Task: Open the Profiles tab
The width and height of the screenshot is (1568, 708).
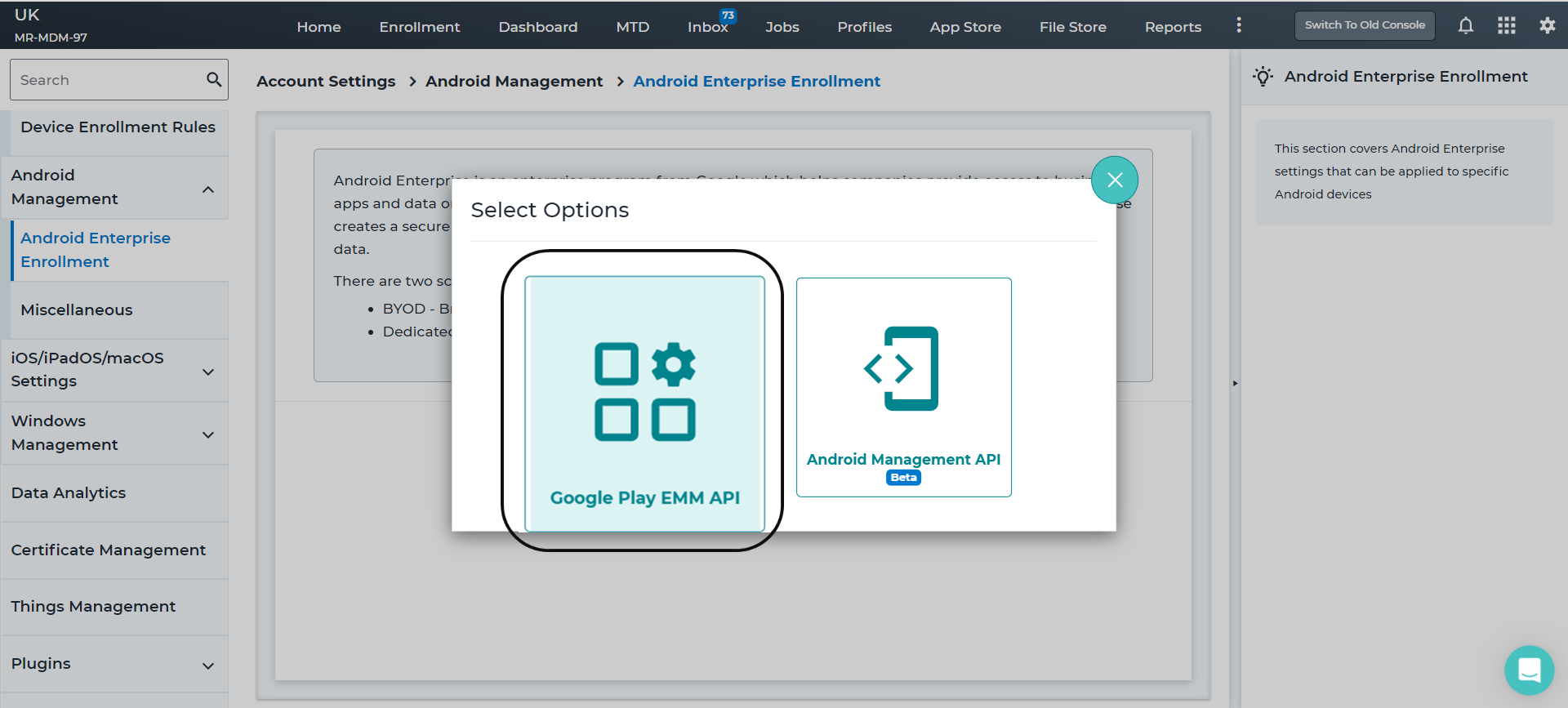Action: coord(865,27)
